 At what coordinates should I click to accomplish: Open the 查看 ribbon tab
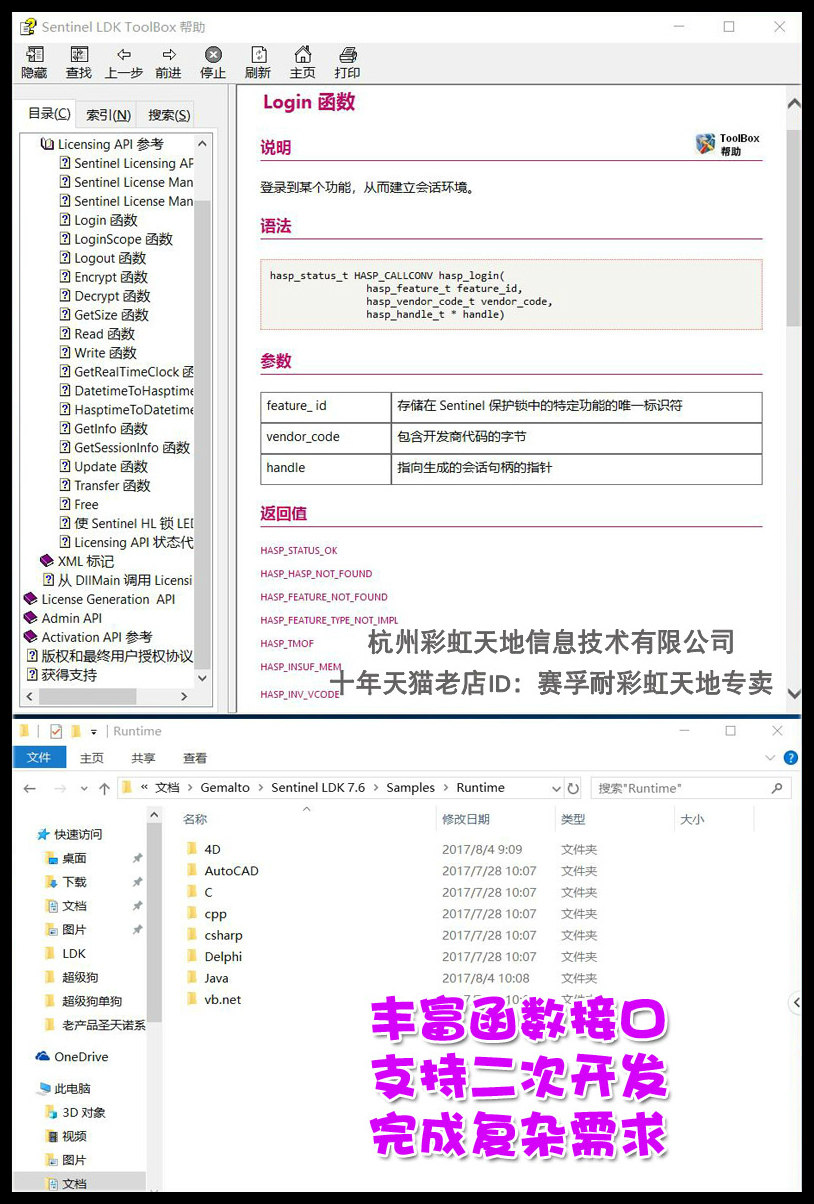tap(195, 758)
